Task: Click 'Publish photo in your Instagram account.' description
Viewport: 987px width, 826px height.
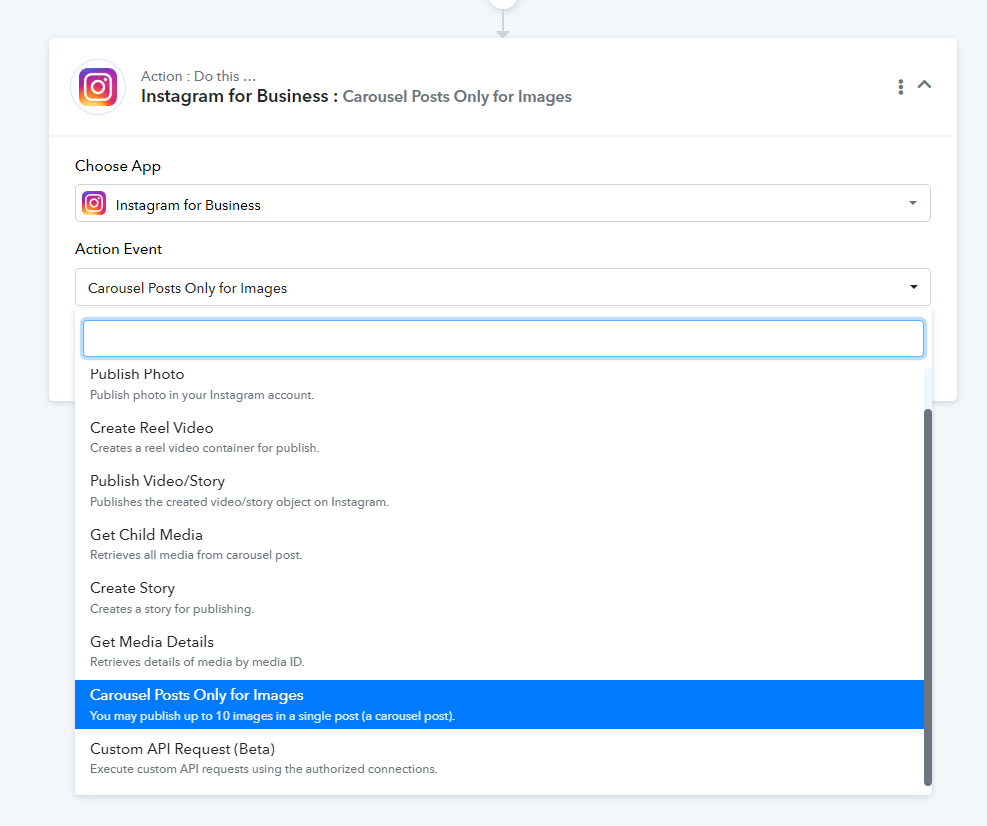Action: (x=202, y=395)
